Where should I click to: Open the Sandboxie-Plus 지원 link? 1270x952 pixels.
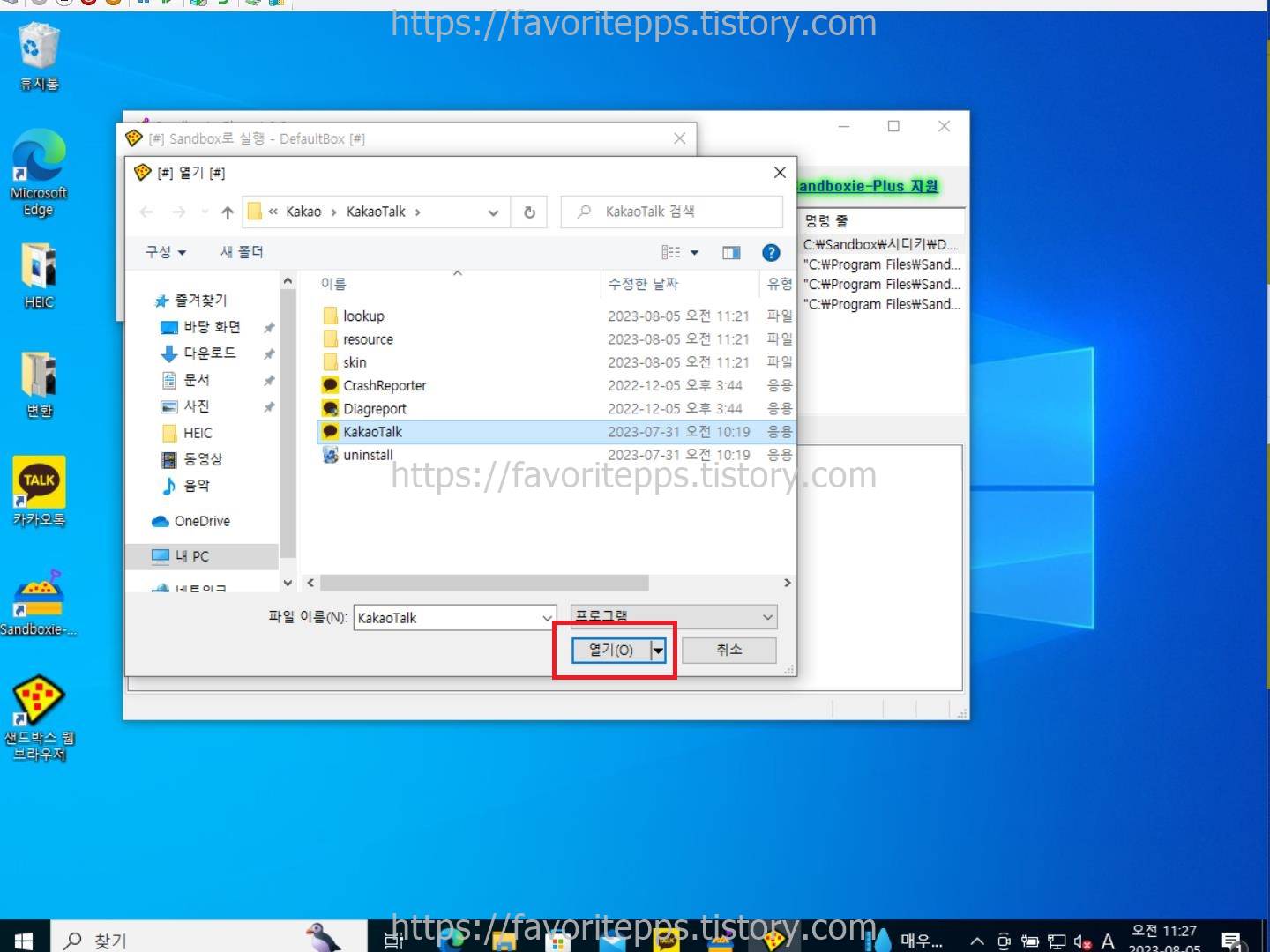click(868, 186)
